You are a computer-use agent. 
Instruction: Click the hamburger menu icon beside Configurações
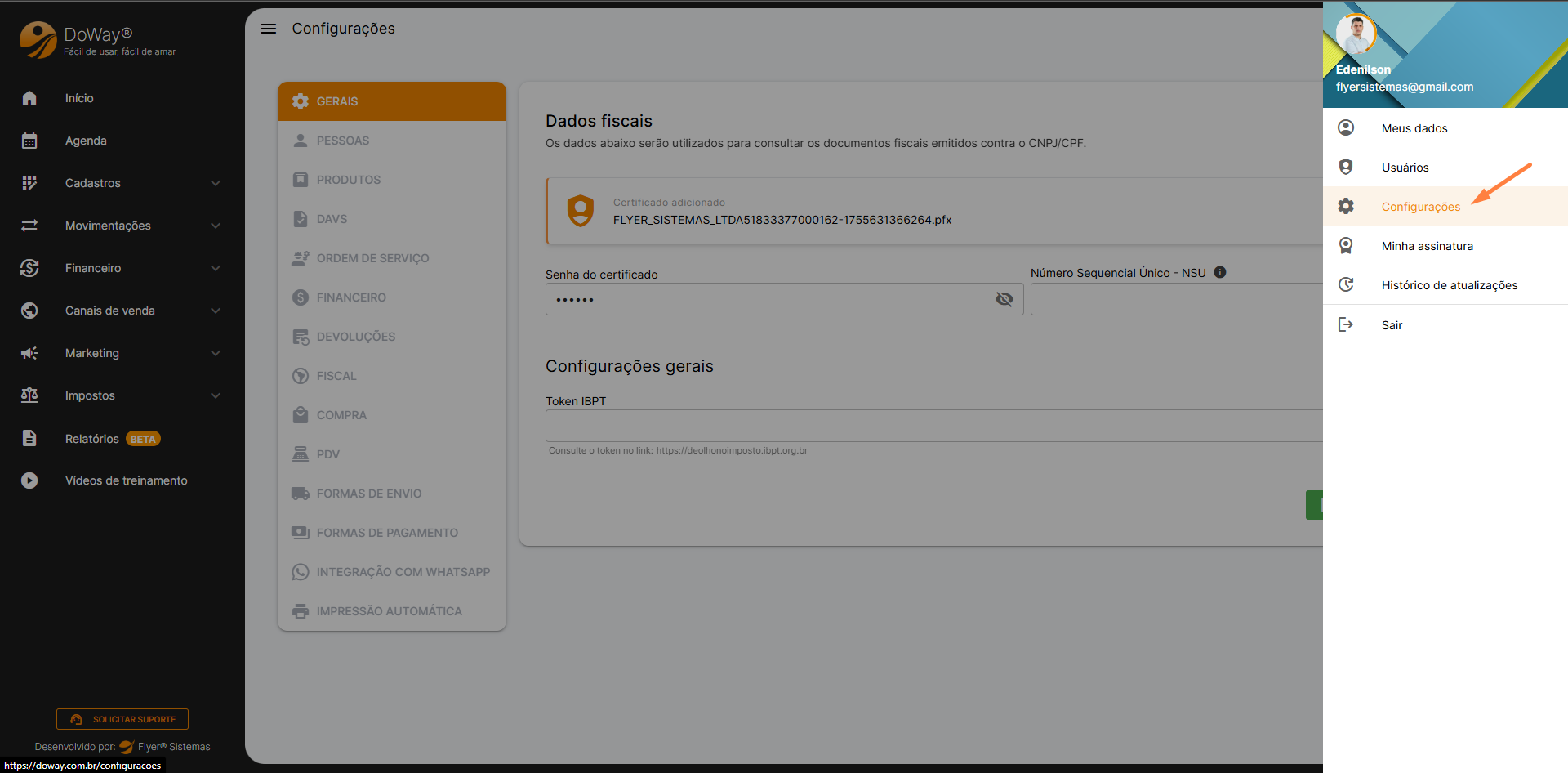[268, 29]
